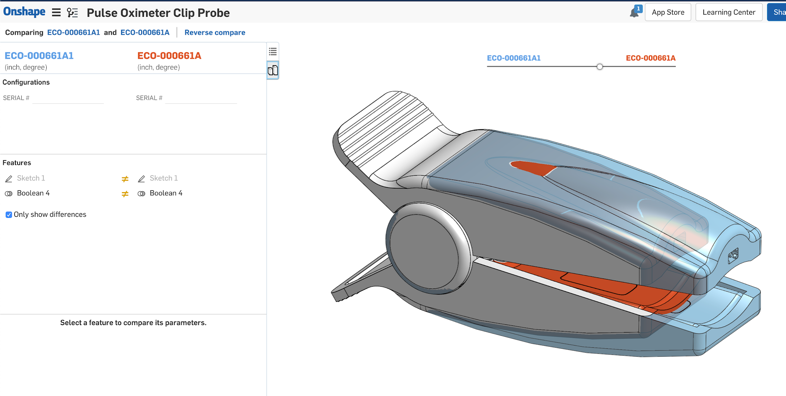The height and width of the screenshot is (396, 786).
Task: Switch to the feature list panel icon
Action: tap(273, 51)
